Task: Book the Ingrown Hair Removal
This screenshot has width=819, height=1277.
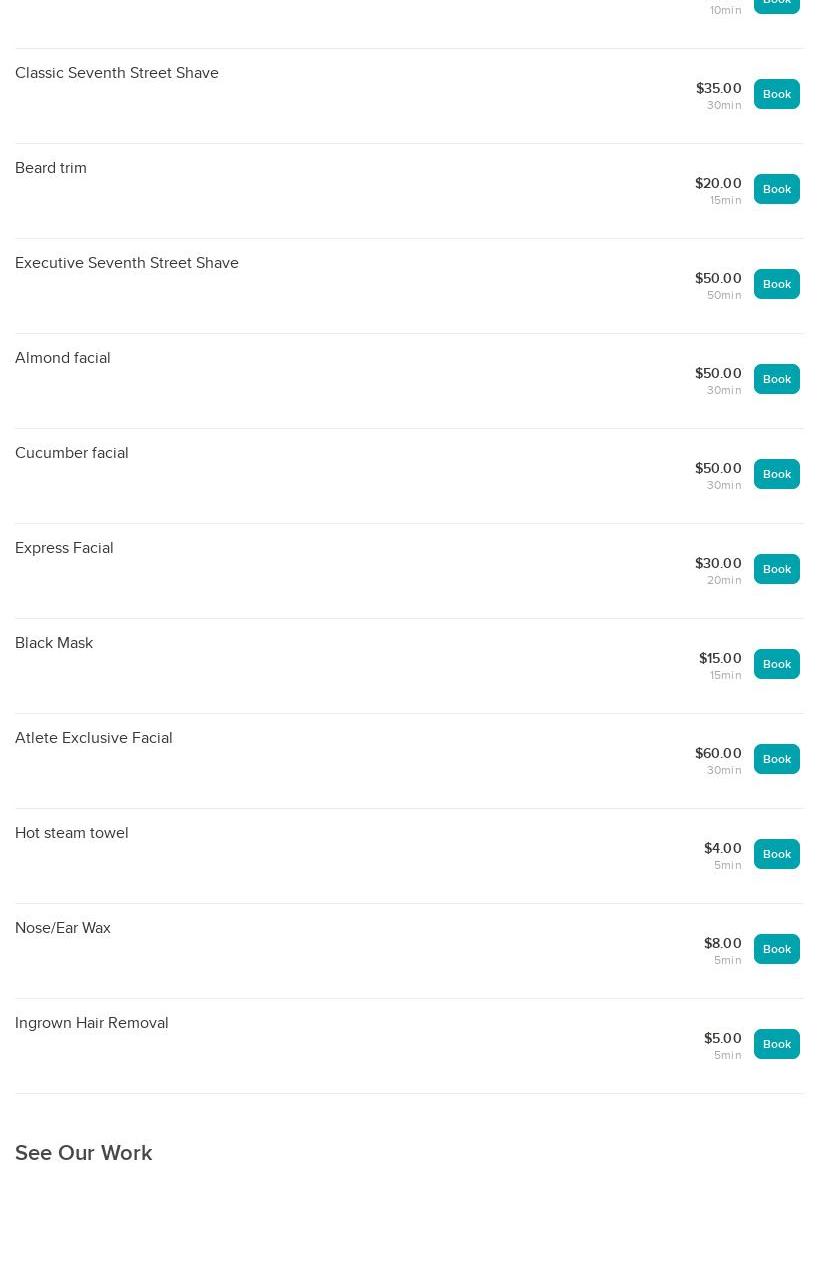Action: point(776,1044)
